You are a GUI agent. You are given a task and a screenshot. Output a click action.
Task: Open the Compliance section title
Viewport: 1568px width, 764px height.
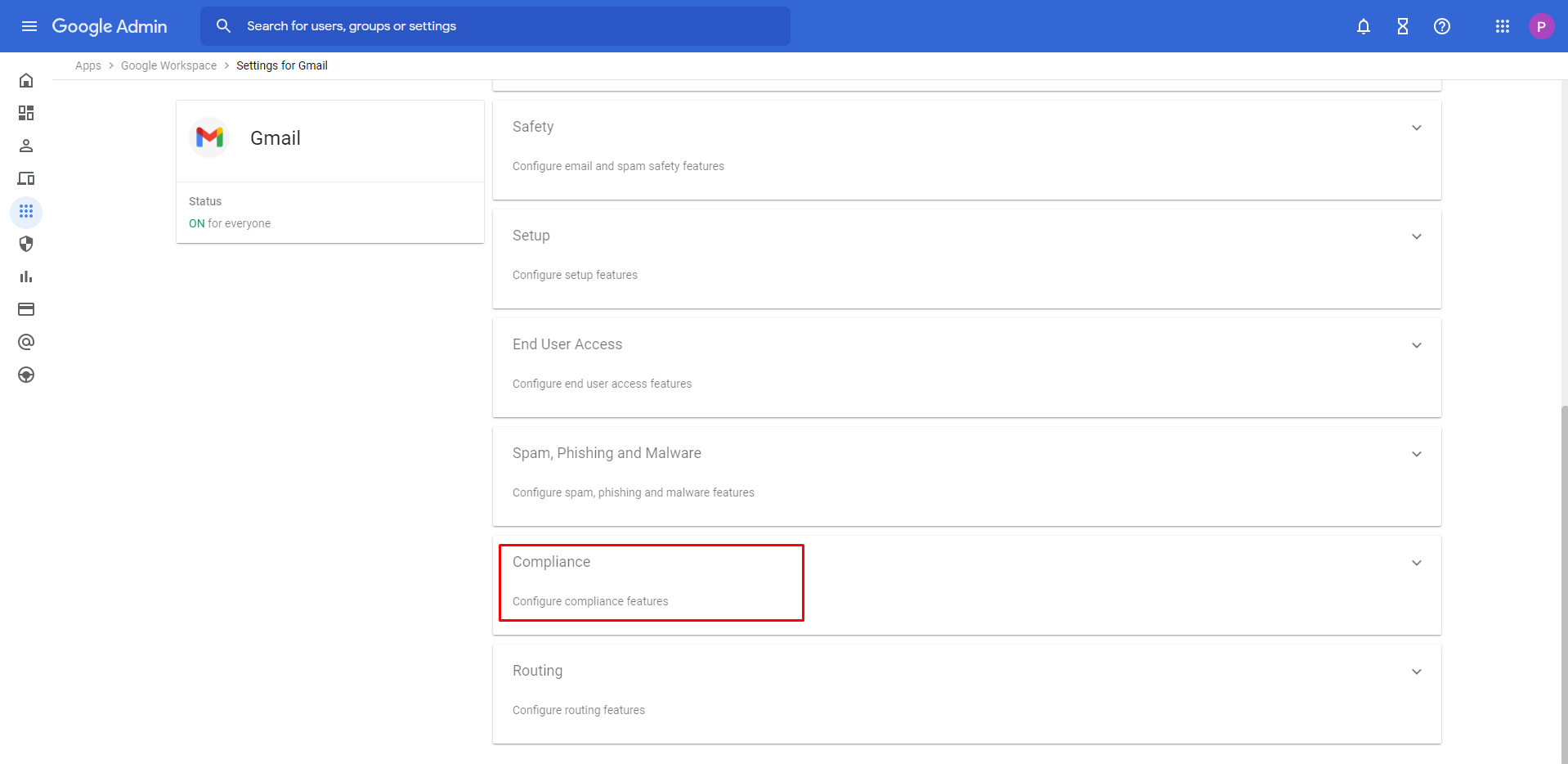551,562
